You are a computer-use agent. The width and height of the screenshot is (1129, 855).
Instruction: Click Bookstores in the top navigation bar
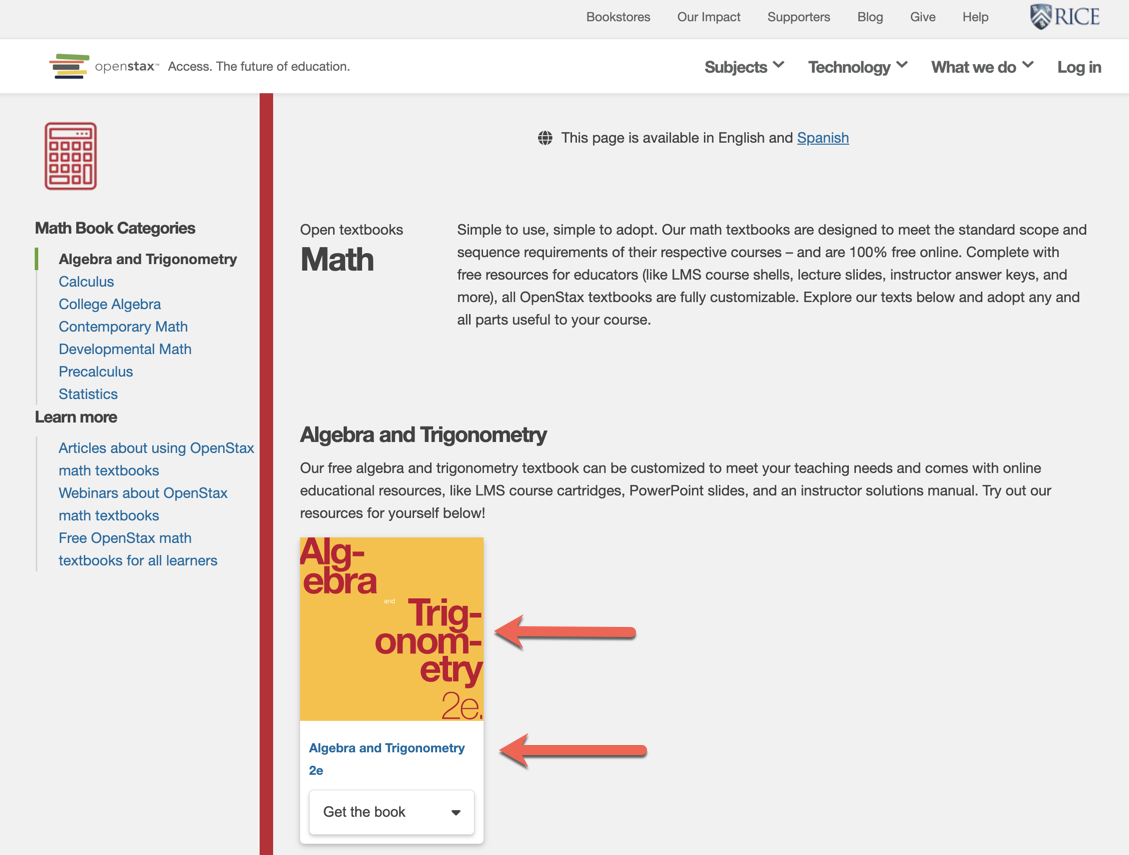618,17
